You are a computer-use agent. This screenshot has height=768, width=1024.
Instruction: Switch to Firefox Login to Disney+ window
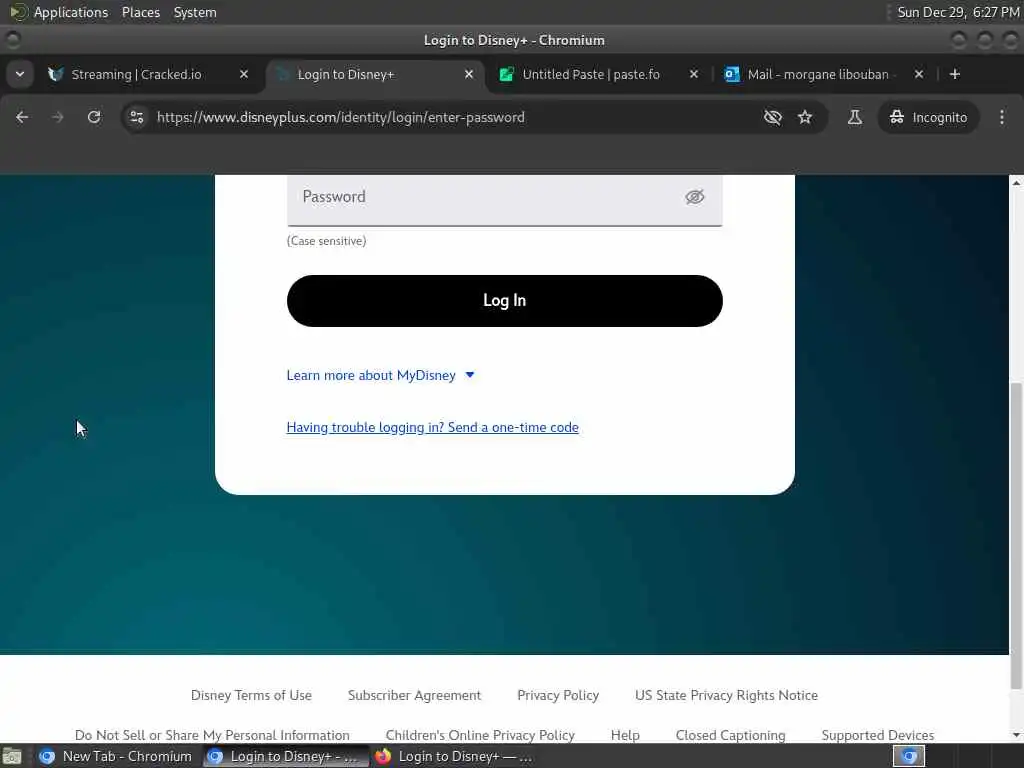click(454, 756)
